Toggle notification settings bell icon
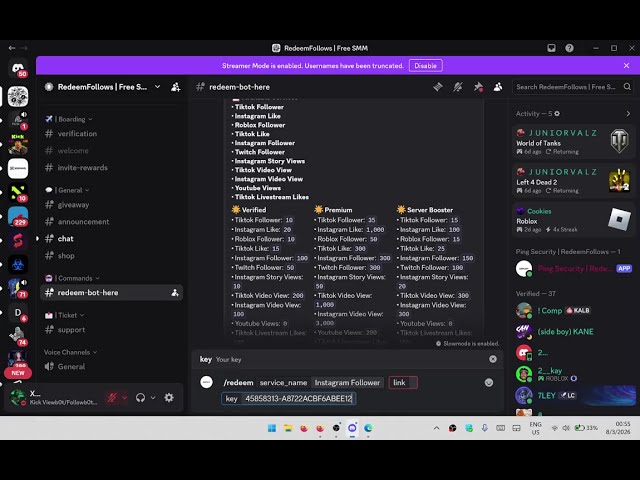Screen dimensions: 640x480 pos(458,87)
